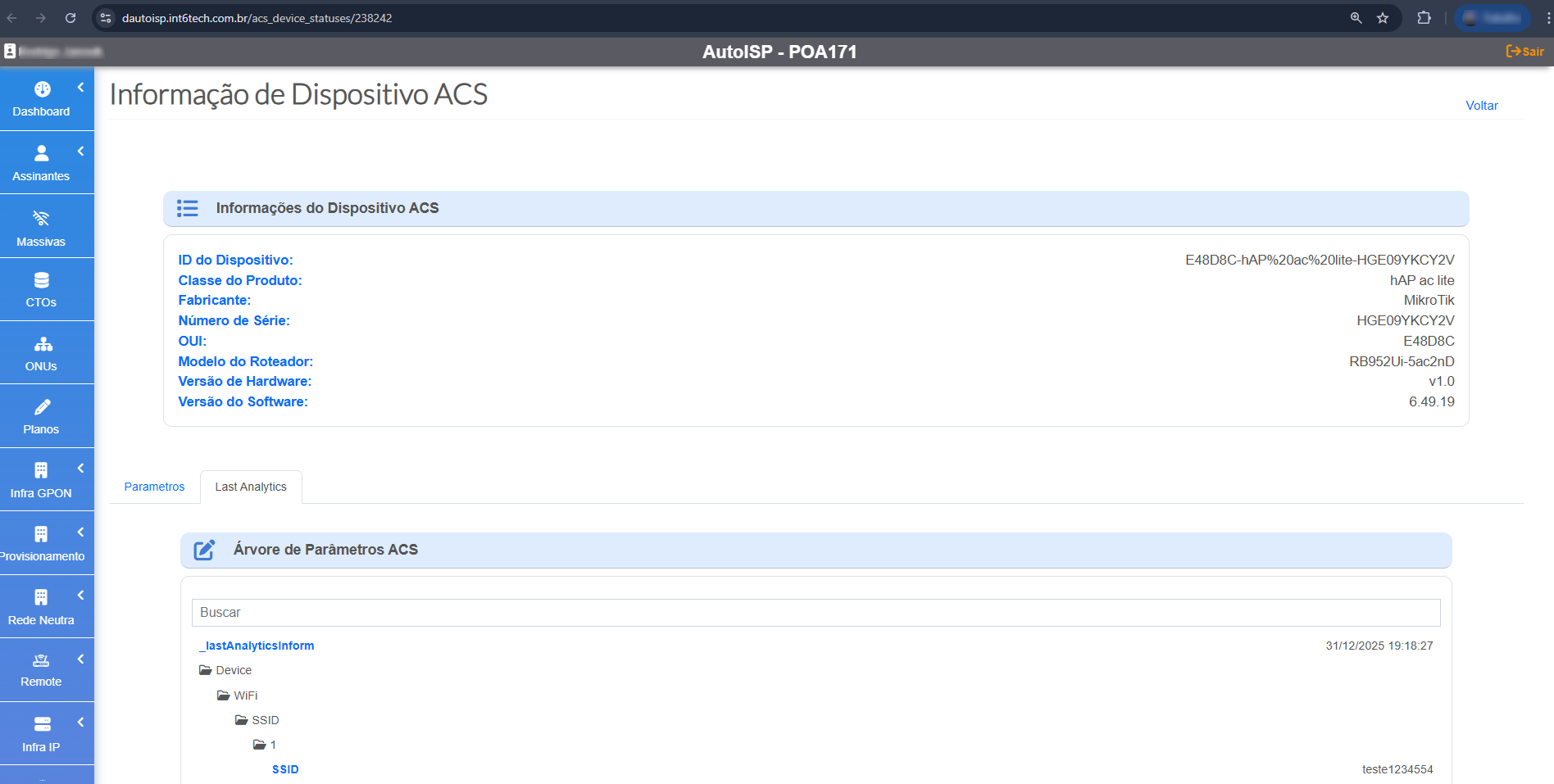
Task: Click the CTOs database icon
Action: coord(42,280)
